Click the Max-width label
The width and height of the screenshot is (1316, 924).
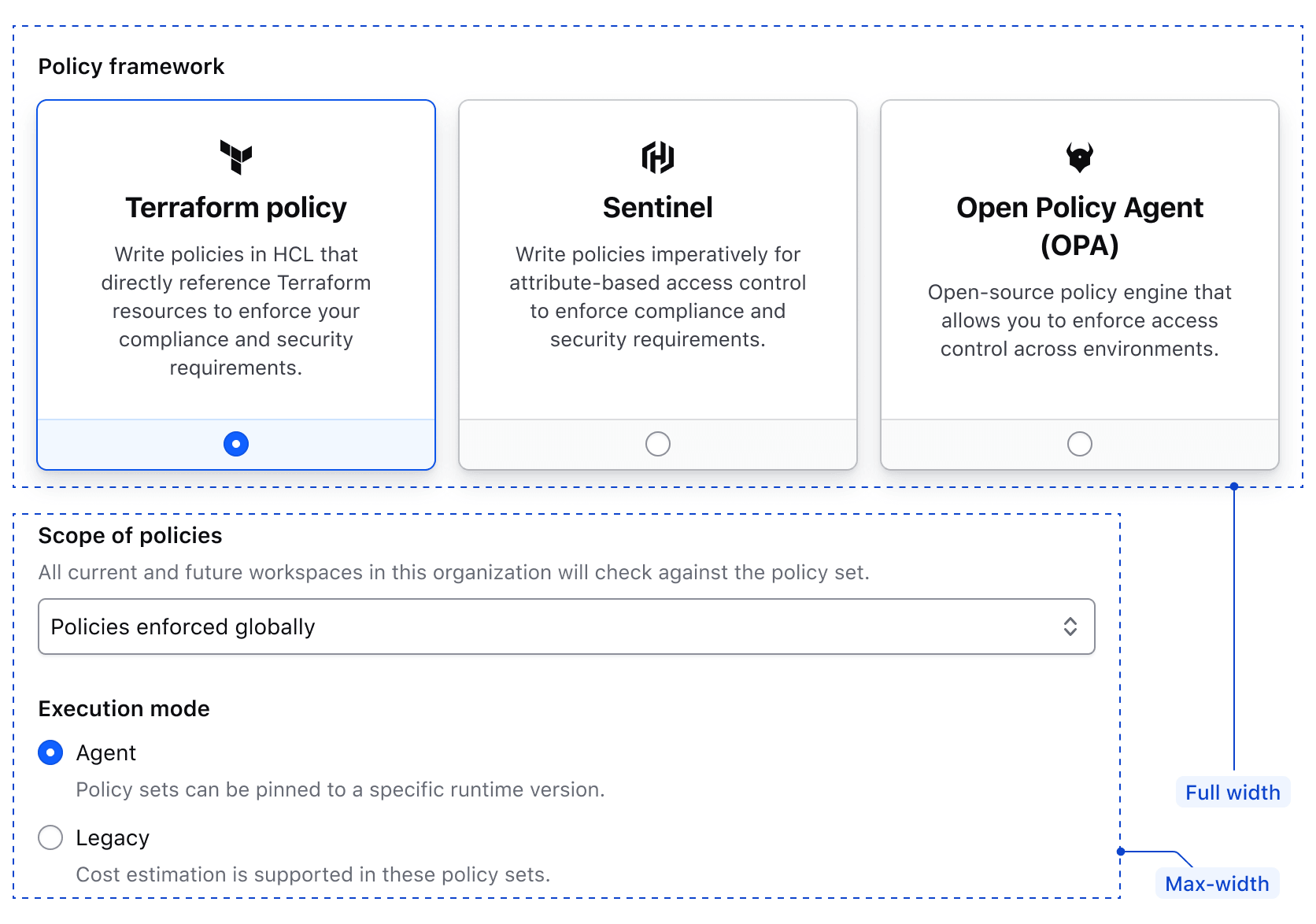pos(1217,884)
